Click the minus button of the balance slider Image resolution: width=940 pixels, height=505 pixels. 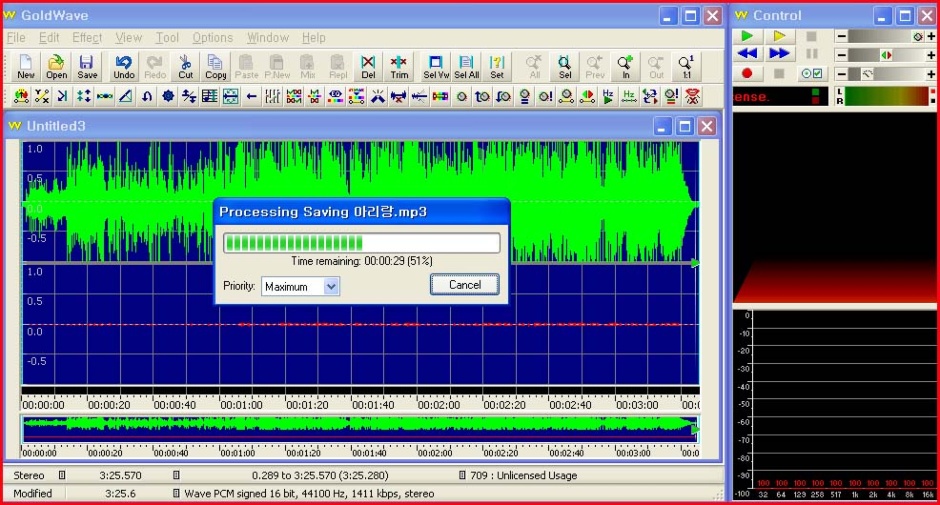tap(842, 55)
